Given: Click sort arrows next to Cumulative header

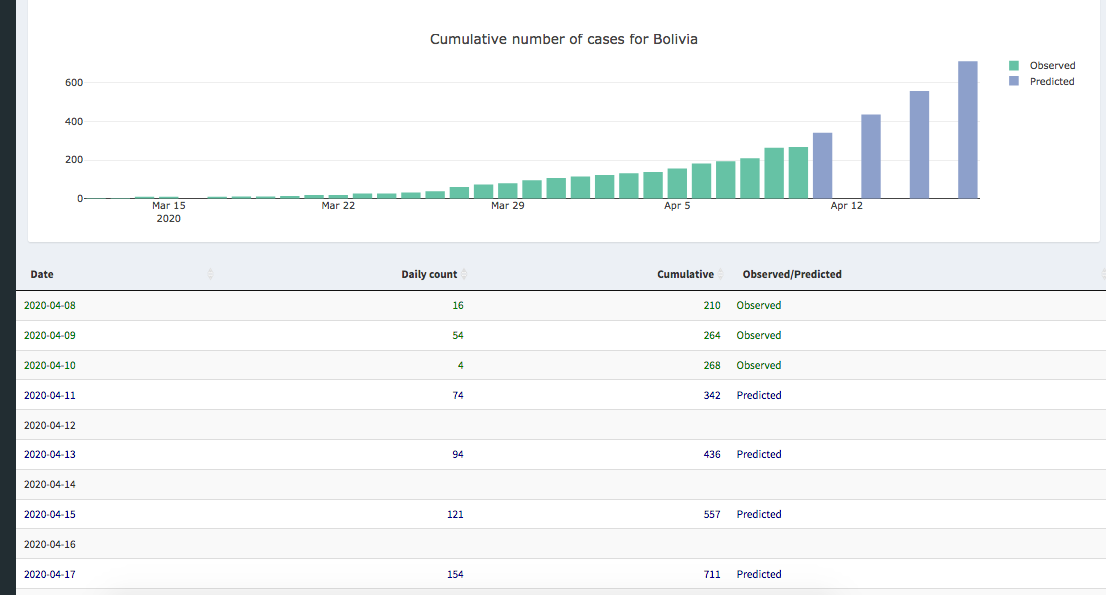Looking at the screenshot, I should click(x=721, y=274).
